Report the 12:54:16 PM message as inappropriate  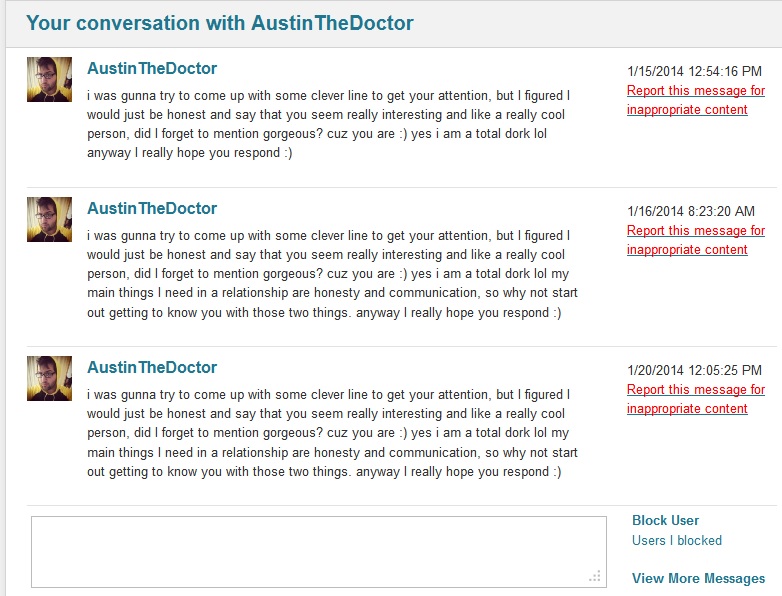point(696,100)
